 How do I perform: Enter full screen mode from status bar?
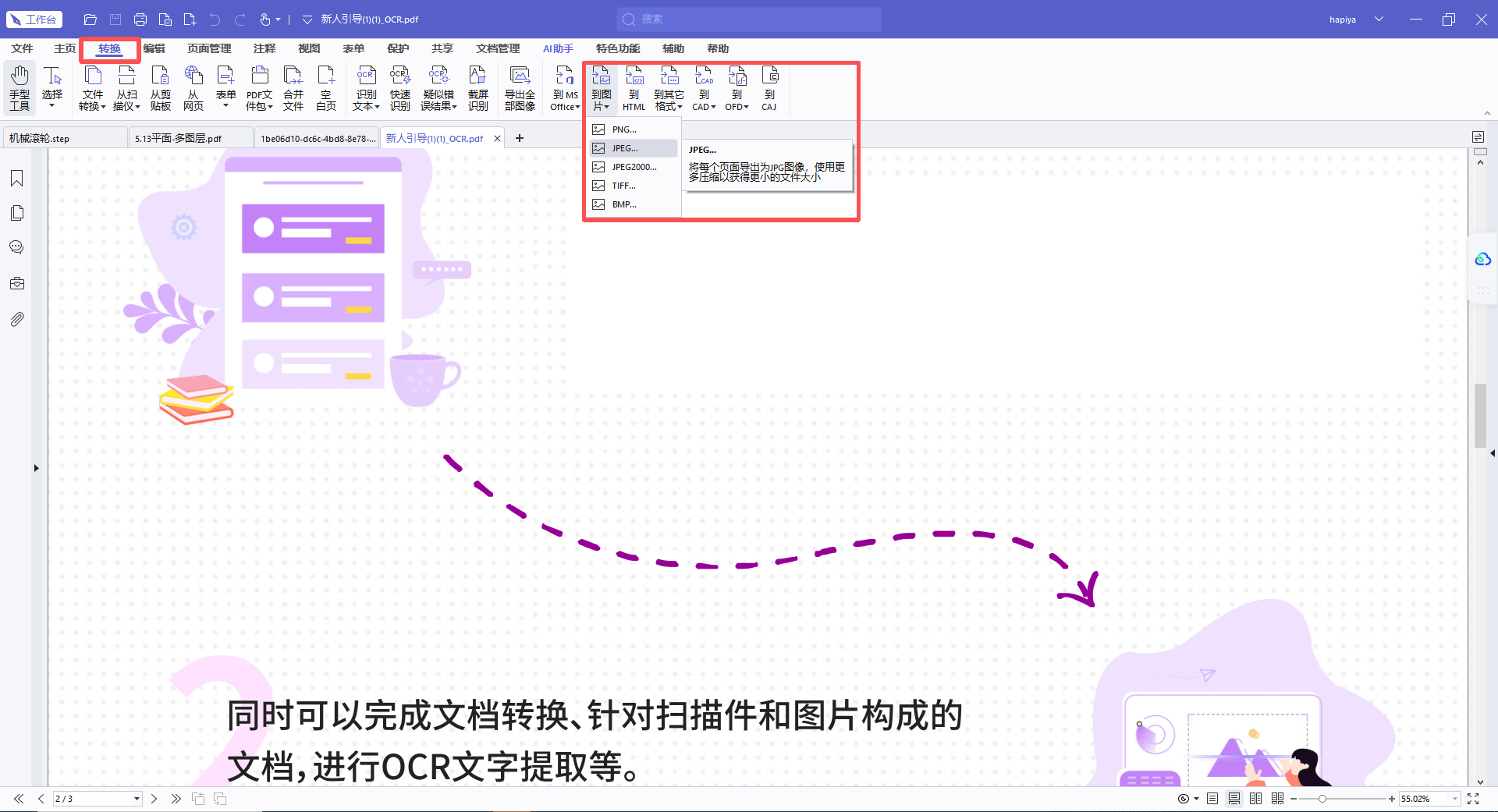pos(1473,799)
